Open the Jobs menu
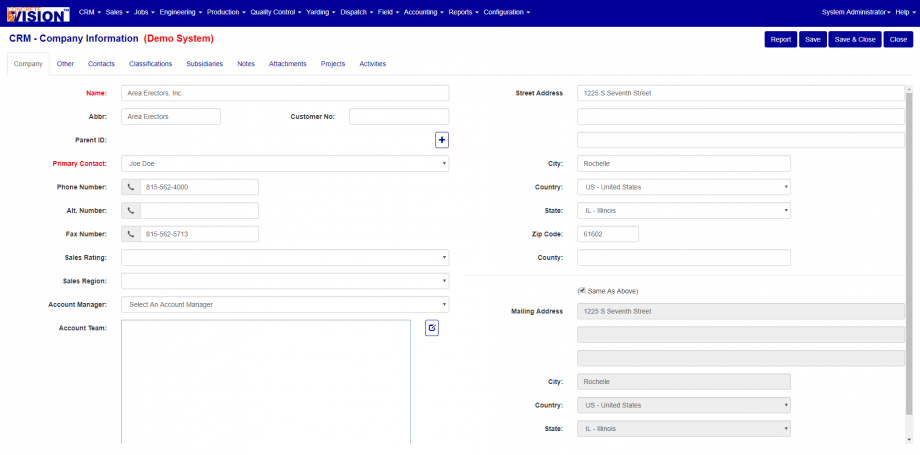The height and width of the screenshot is (455, 920). click(x=144, y=12)
